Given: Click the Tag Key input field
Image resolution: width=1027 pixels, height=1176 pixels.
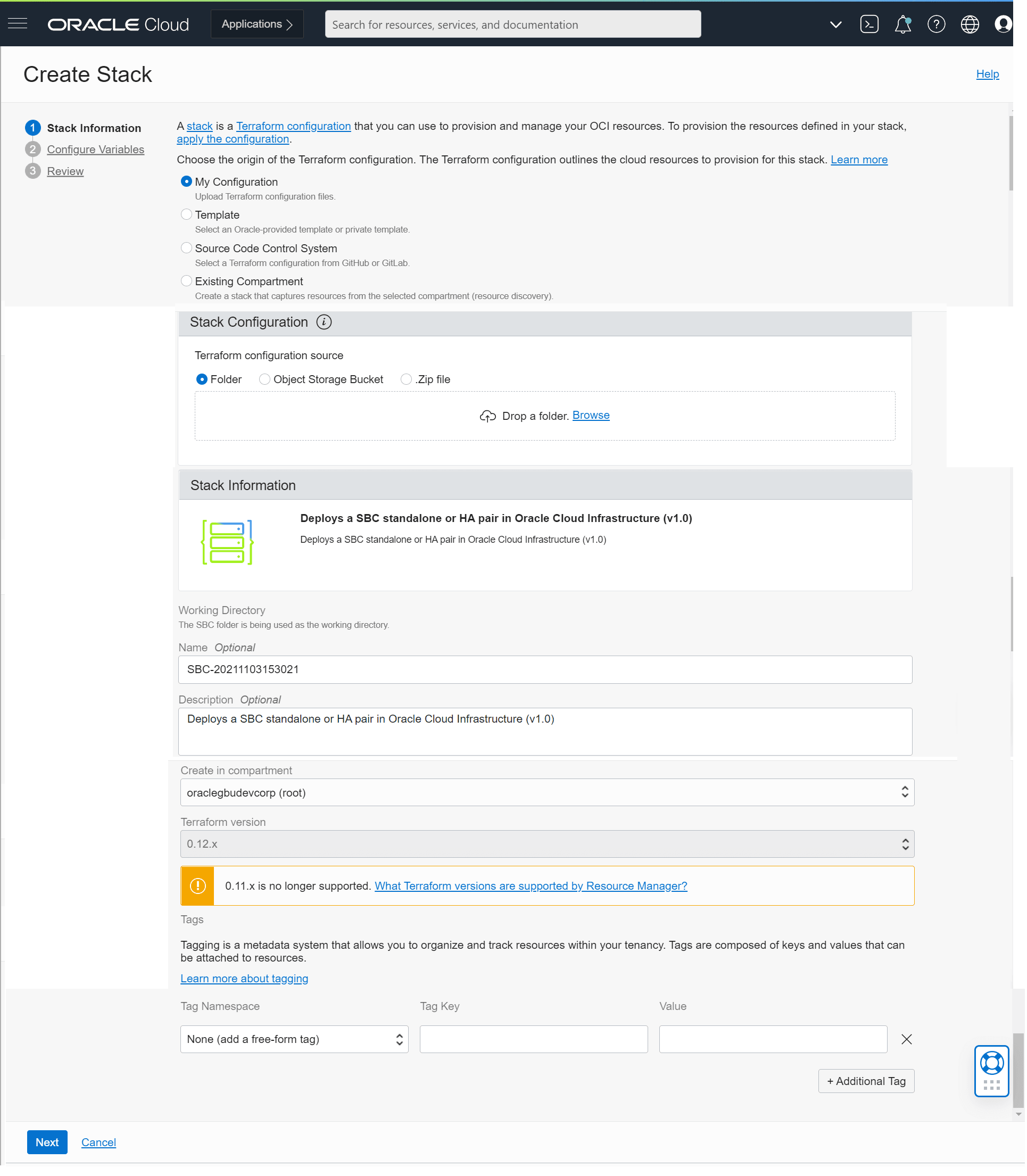Looking at the screenshot, I should 533,1039.
